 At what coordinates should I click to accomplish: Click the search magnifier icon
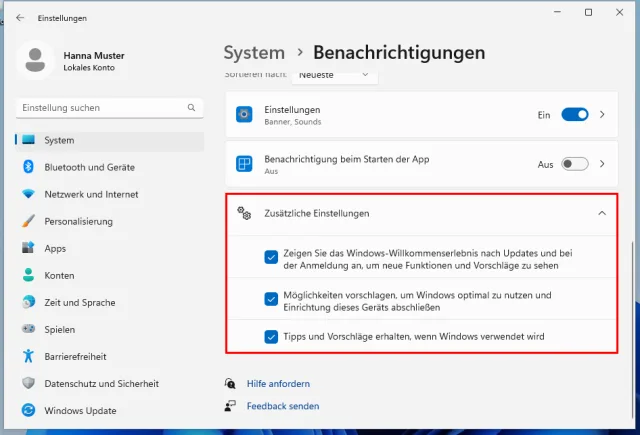191,108
